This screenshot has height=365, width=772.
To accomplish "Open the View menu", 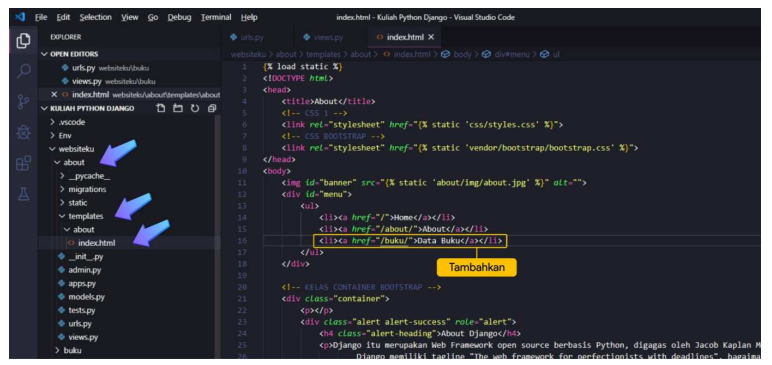I will tap(129, 17).
